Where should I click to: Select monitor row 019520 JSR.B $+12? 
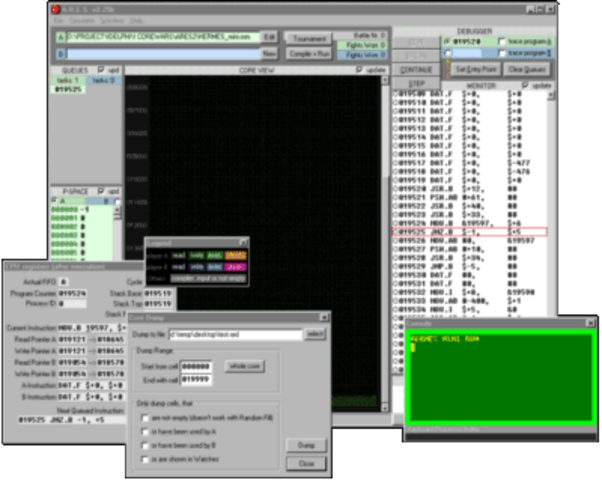point(470,189)
